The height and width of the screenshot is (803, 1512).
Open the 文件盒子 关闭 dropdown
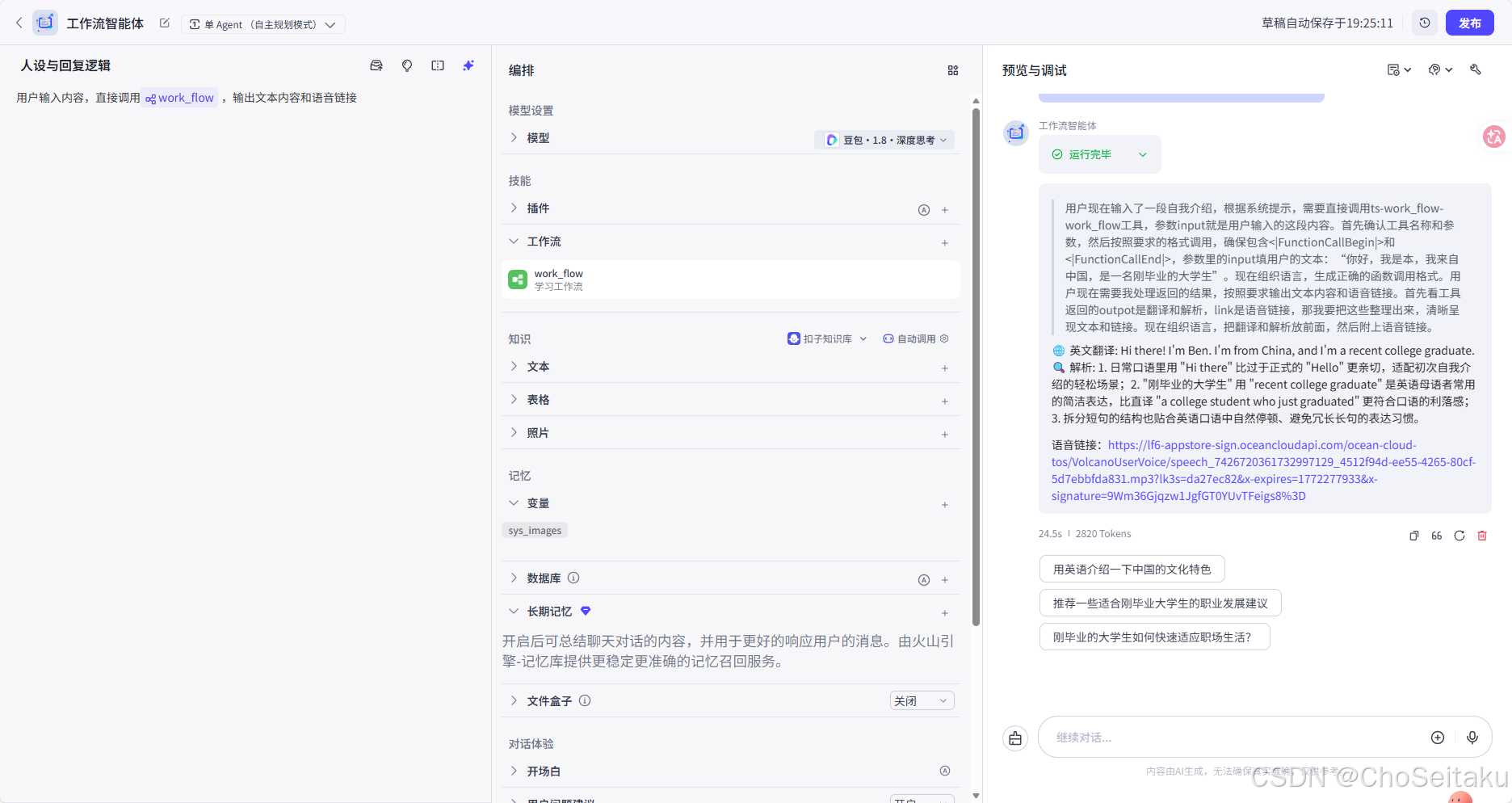coord(922,701)
